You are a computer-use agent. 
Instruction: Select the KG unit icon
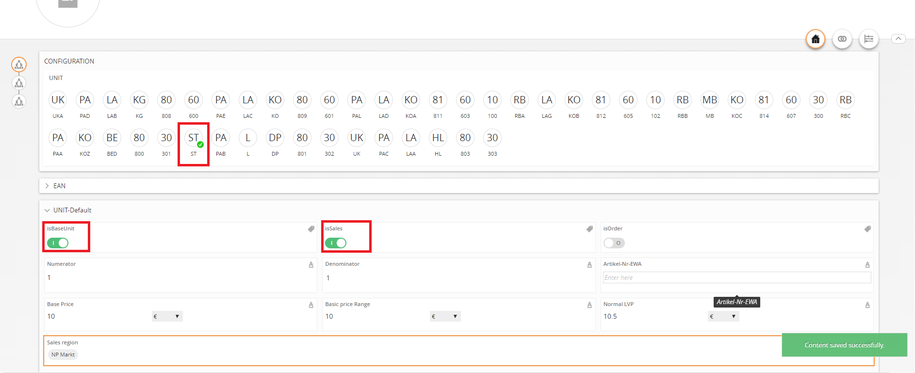[139, 100]
